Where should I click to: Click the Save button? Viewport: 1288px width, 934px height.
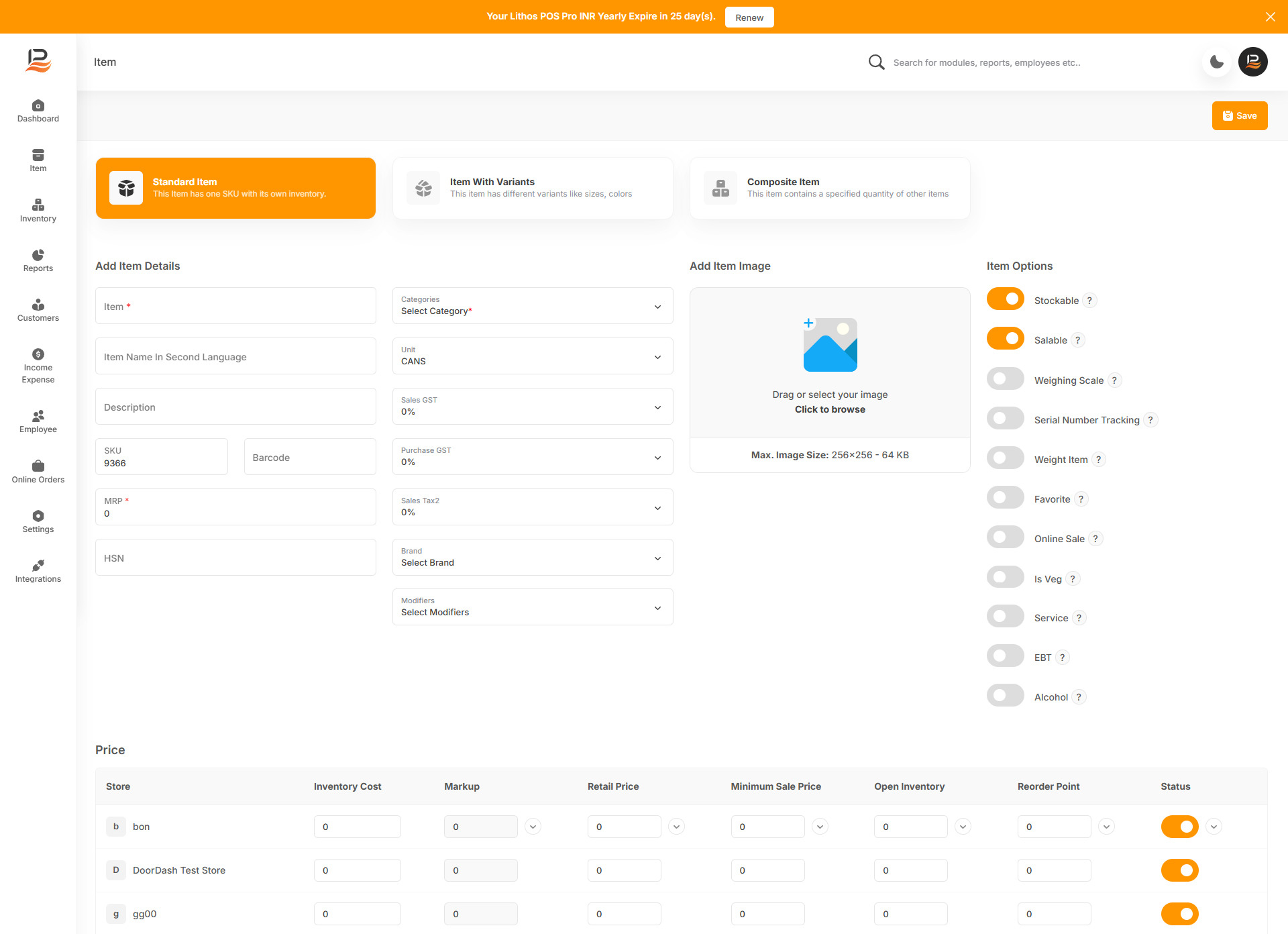pyautogui.click(x=1239, y=116)
